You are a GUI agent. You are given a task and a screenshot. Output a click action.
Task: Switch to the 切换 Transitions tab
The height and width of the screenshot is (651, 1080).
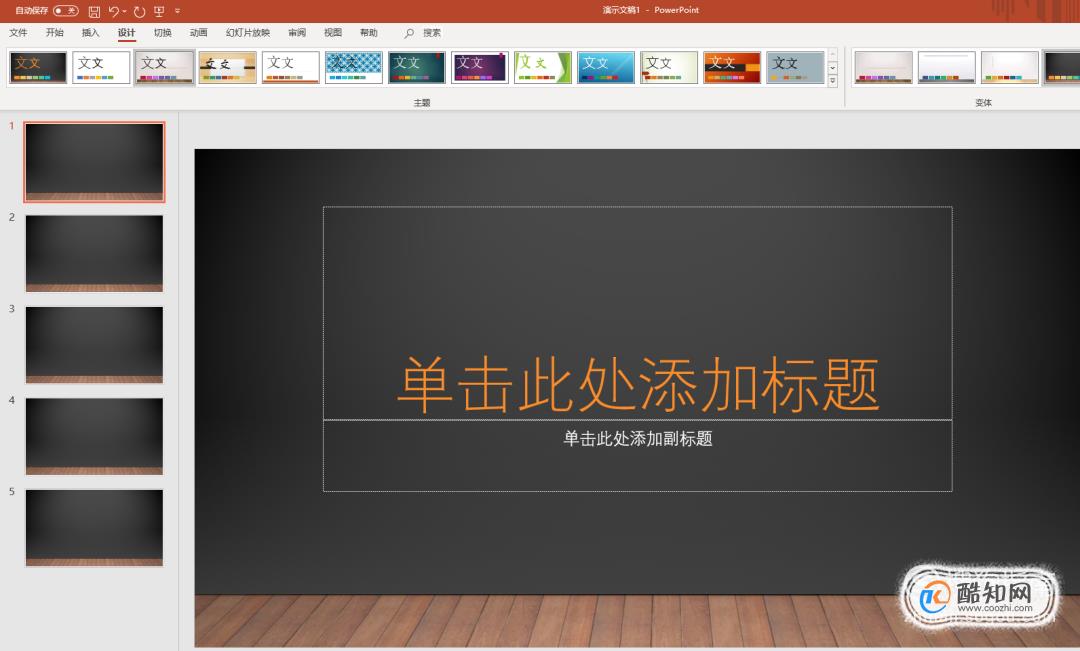tap(163, 32)
